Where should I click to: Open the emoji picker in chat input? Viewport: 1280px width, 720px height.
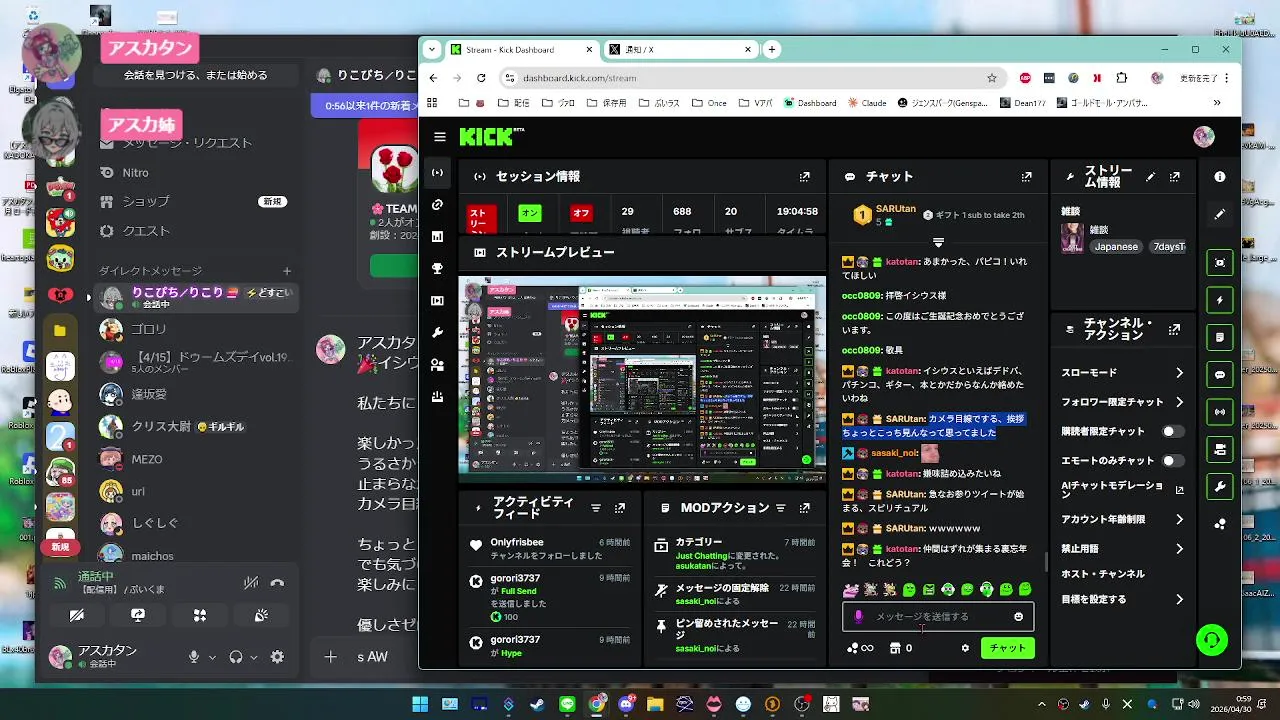(1018, 617)
